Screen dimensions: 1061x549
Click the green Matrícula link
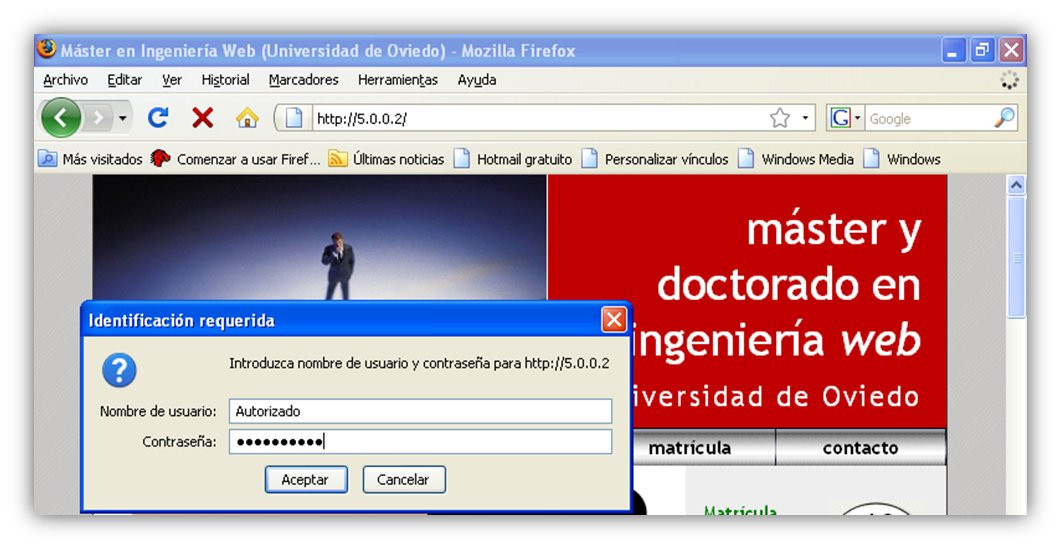click(740, 510)
